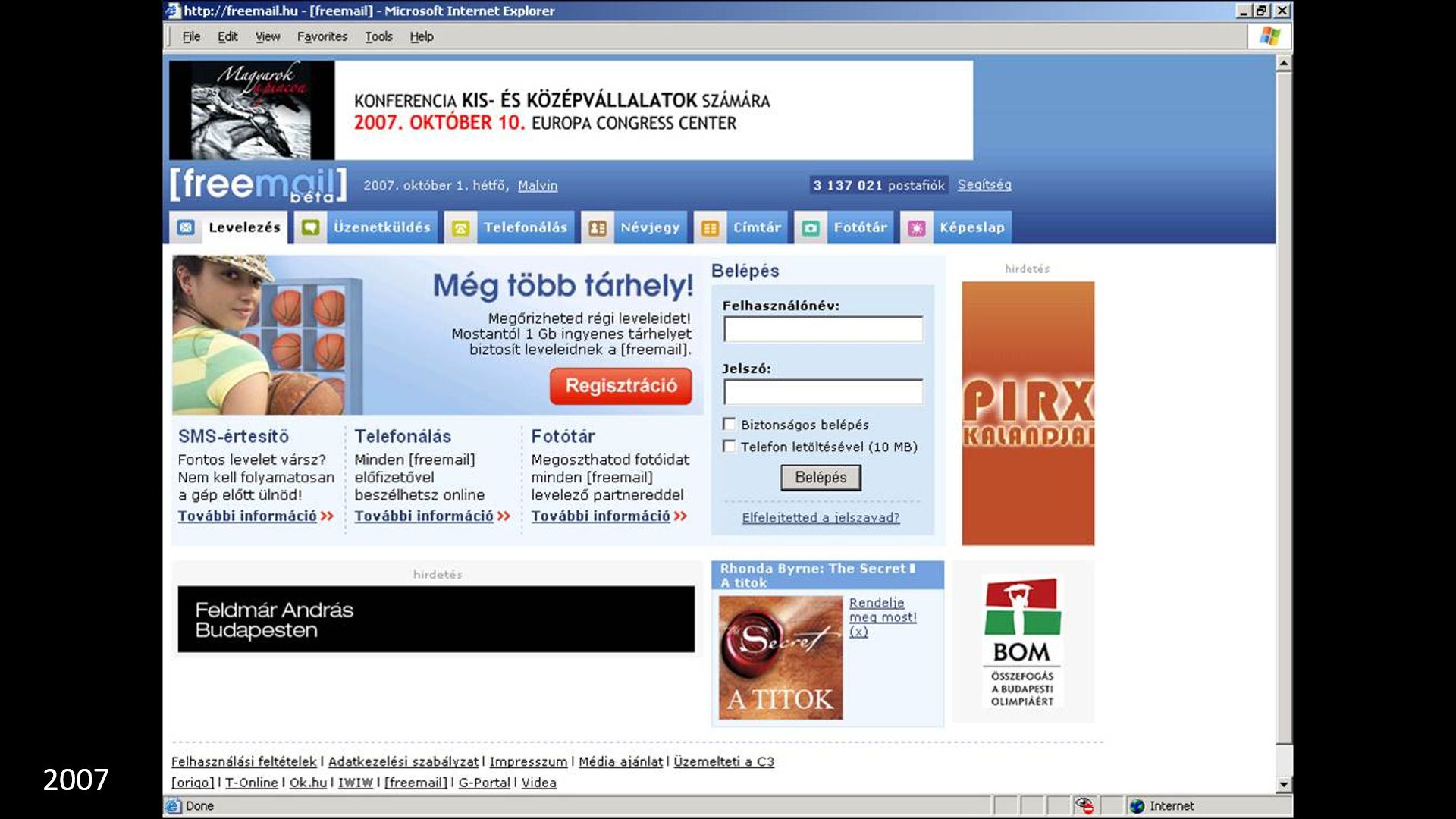Open the Felhasználási feltételek link
1456x819 pixels.
pyautogui.click(x=243, y=761)
